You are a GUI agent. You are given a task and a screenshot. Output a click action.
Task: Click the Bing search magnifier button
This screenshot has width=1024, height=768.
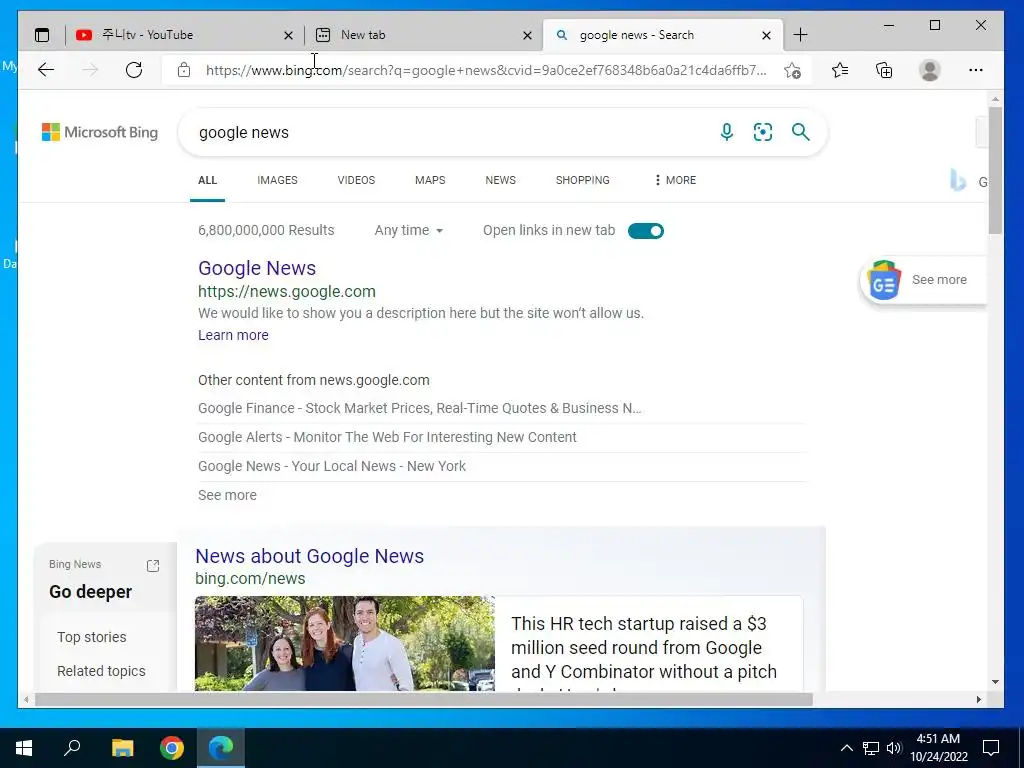(801, 132)
